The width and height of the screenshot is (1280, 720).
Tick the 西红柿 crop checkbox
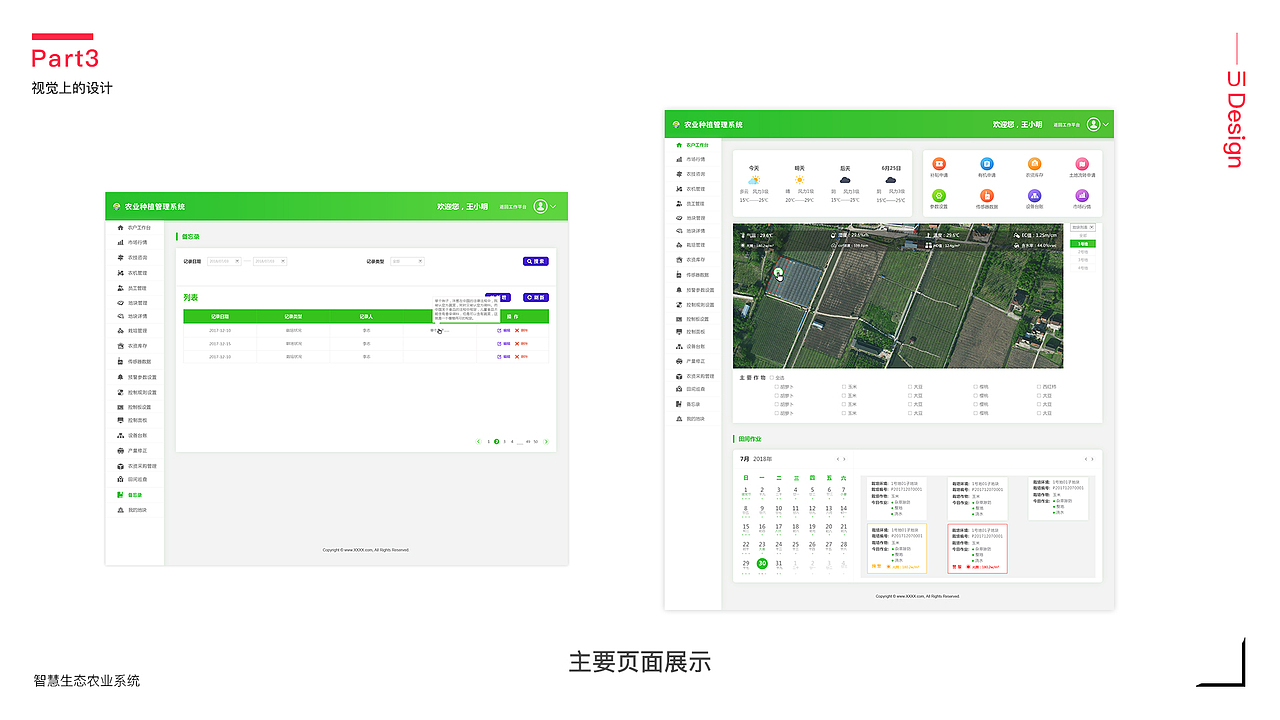1039,386
